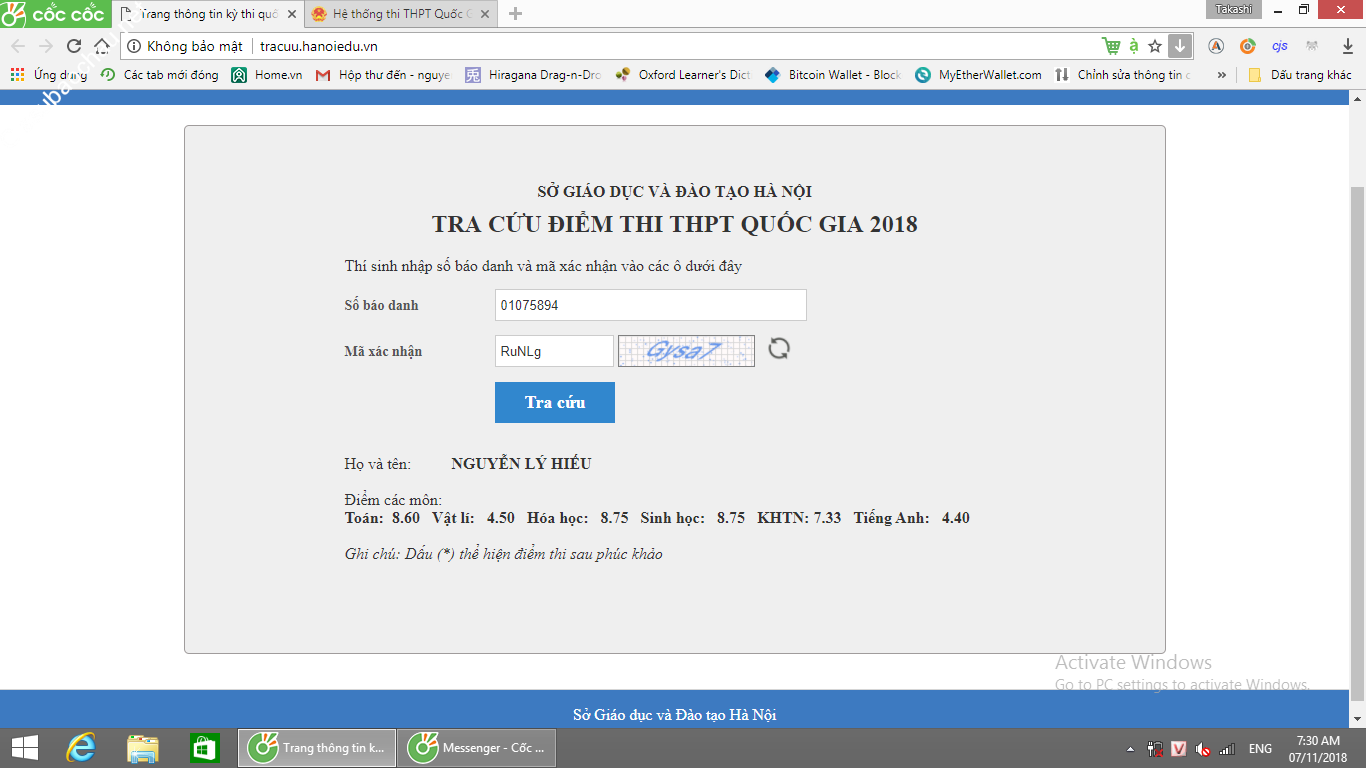Click the Windows Start button
This screenshot has height=768, width=1366.
point(24,748)
